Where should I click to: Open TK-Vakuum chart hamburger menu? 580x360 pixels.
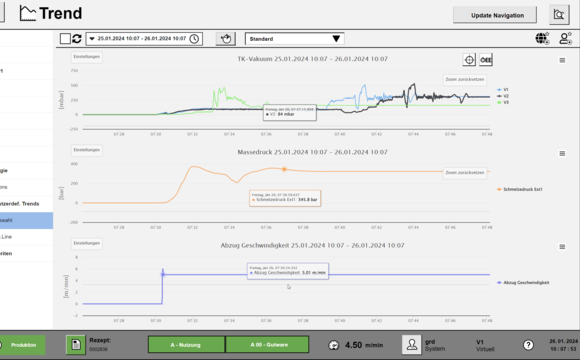[562, 60]
